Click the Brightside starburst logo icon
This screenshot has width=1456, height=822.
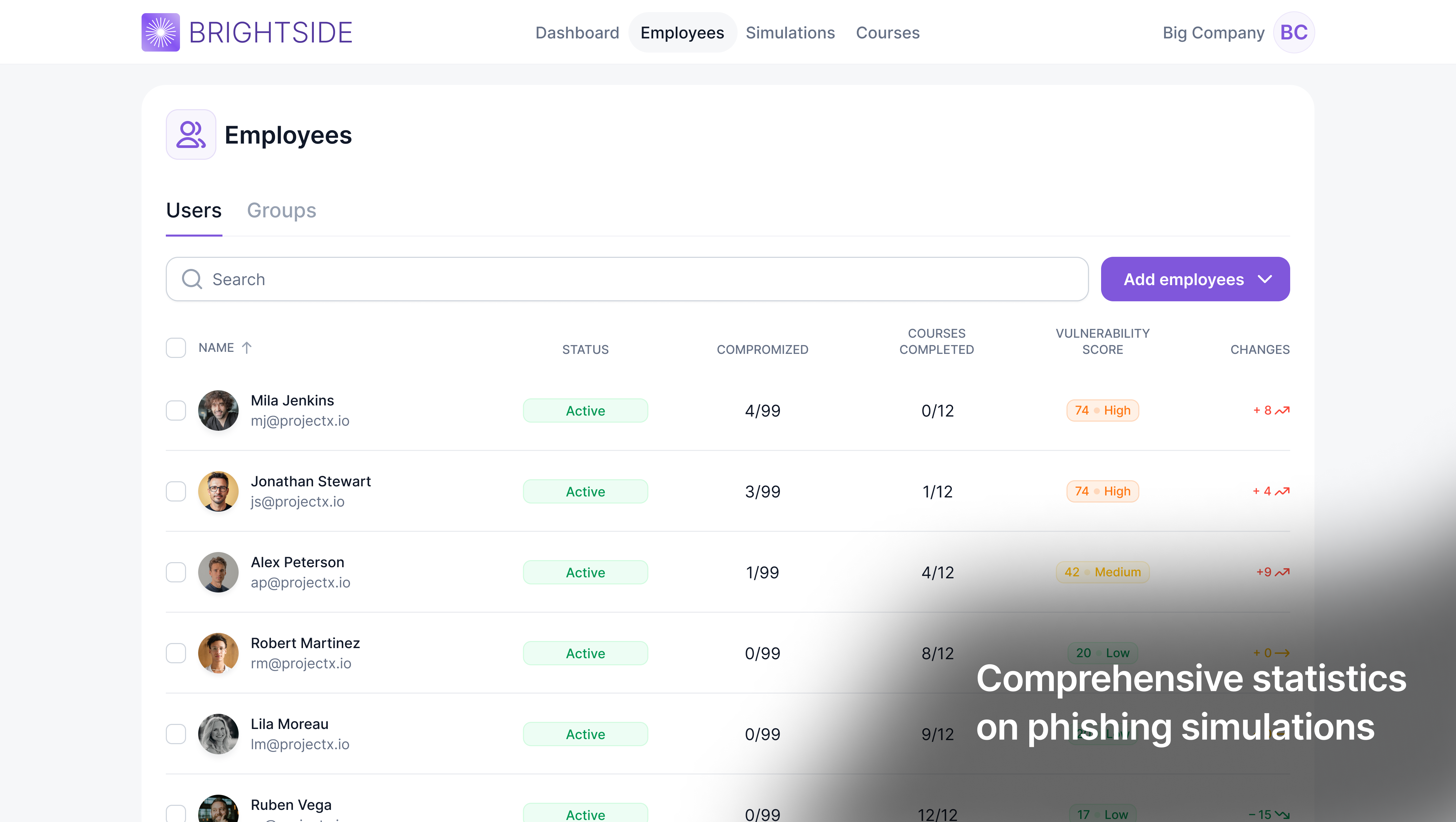coord(160,32)
